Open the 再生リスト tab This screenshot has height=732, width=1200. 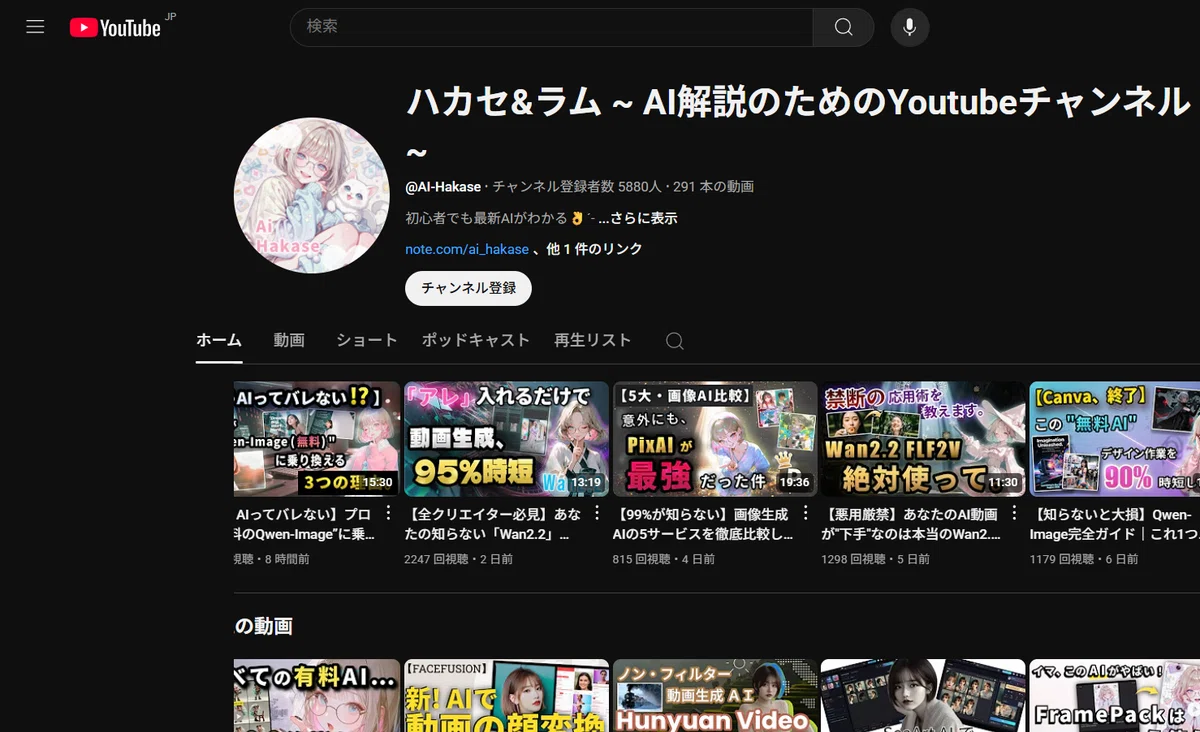pyautogui.click(x=593, y=340)
